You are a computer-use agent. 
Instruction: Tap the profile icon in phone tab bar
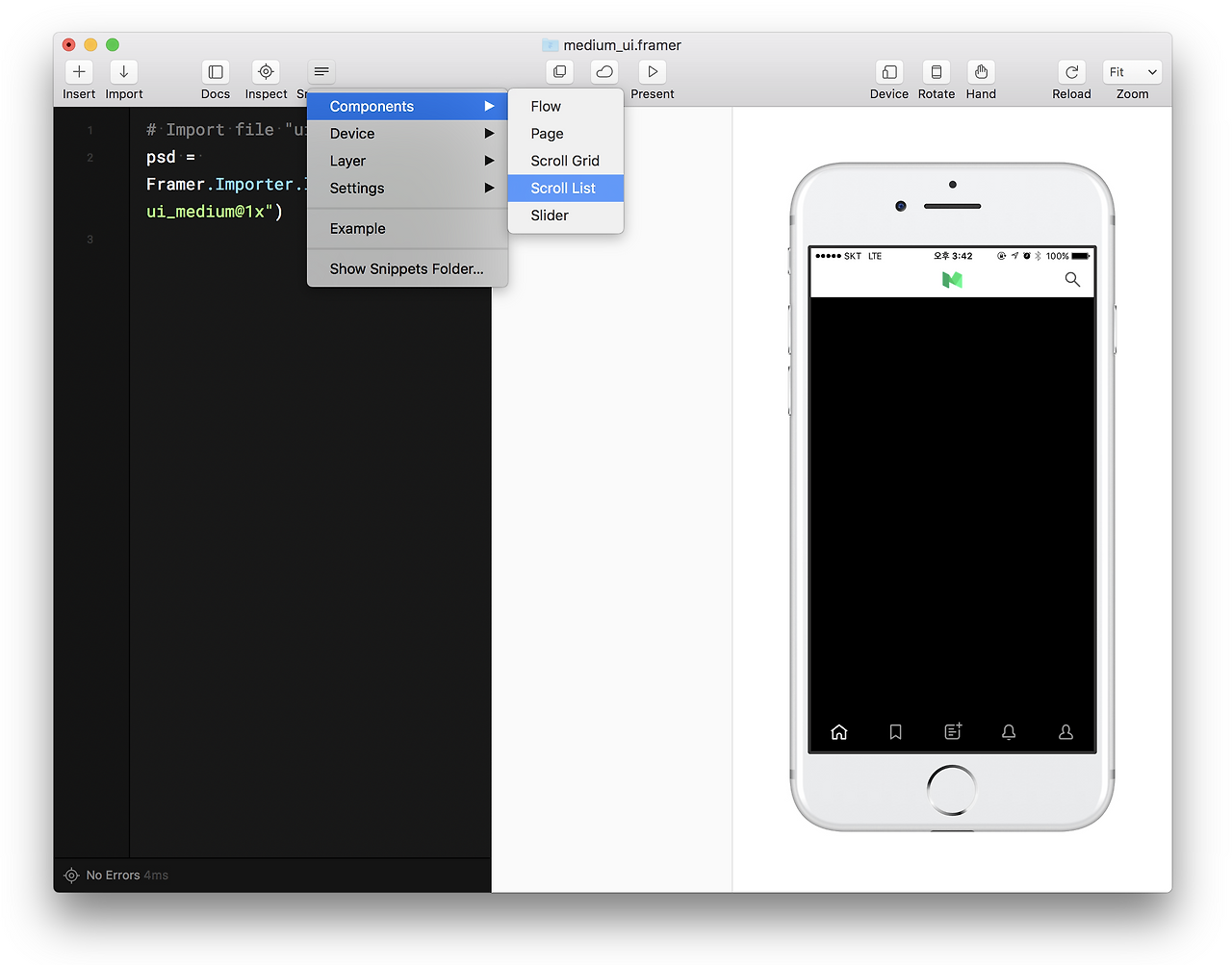pos(1065,732)
